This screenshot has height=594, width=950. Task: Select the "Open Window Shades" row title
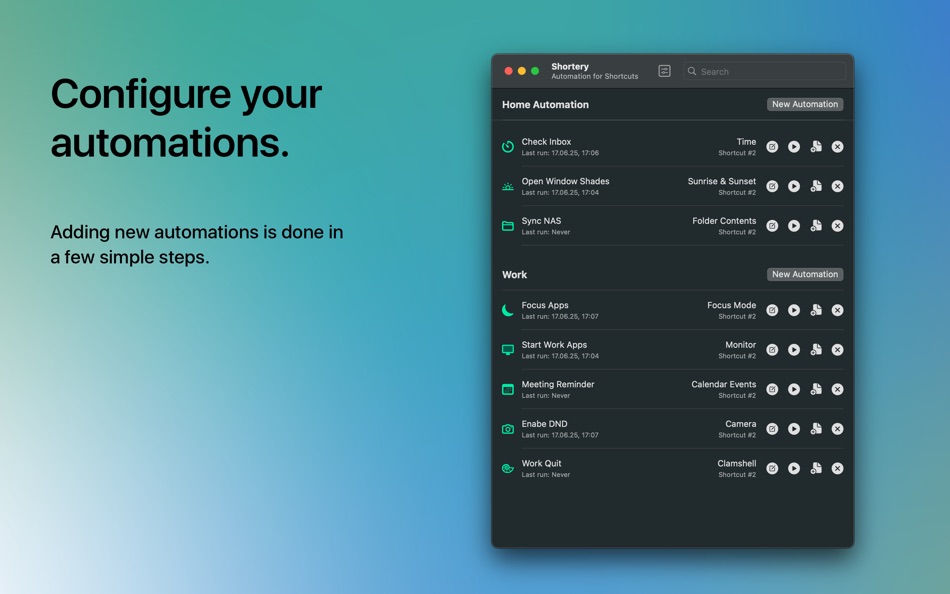565,181
